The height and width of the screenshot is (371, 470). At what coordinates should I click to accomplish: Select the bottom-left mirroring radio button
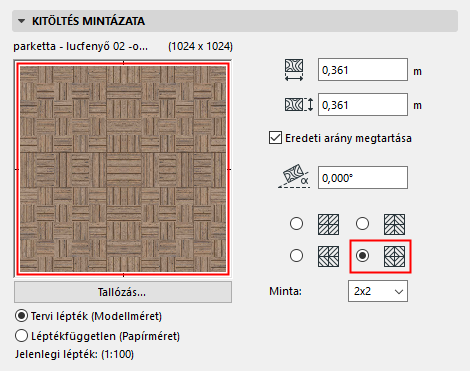[296, 256]
